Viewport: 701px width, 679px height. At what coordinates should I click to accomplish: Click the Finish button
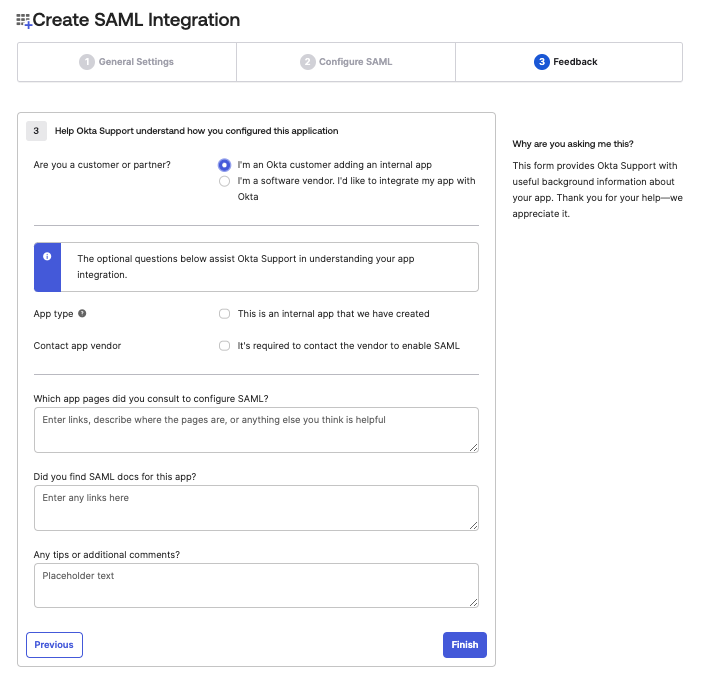(464, 645)
